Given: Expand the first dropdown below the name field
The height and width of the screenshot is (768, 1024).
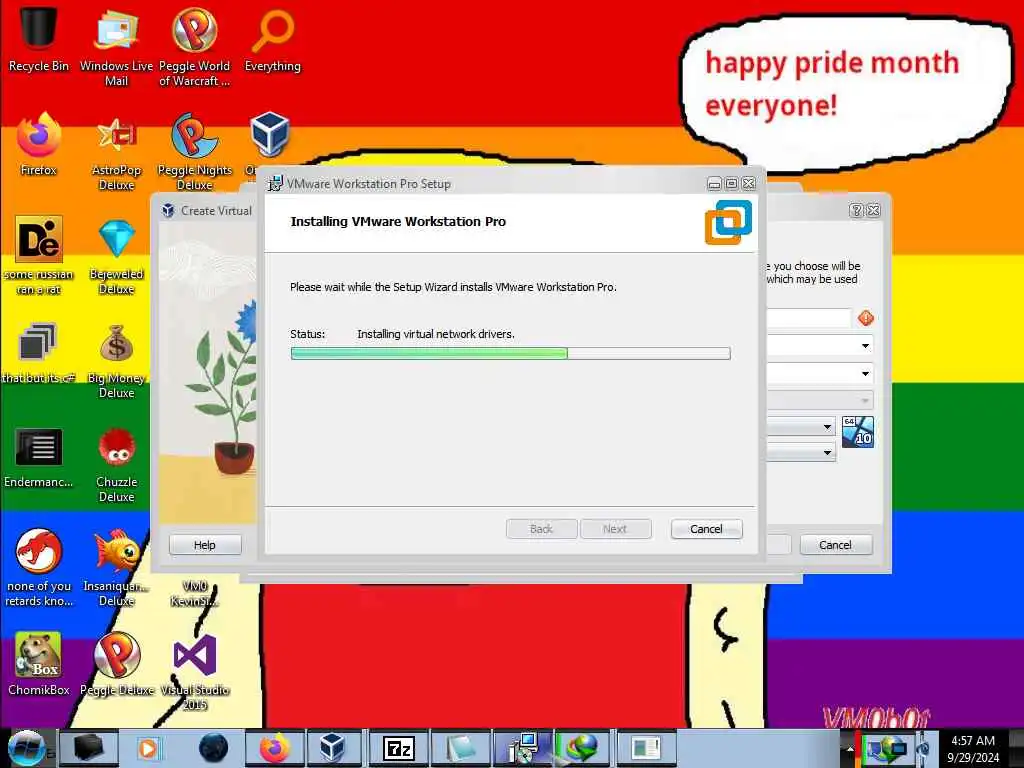Looking at the screenshot, I should (865, 345).
